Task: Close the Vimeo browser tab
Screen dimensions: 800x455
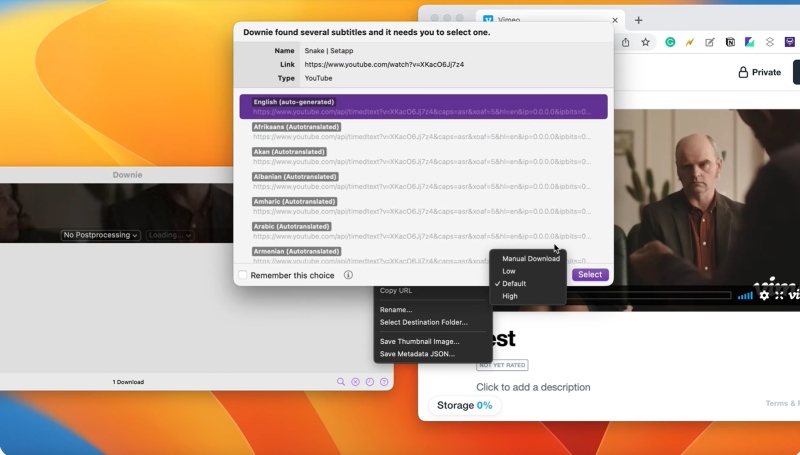Action: coord(615,20)
